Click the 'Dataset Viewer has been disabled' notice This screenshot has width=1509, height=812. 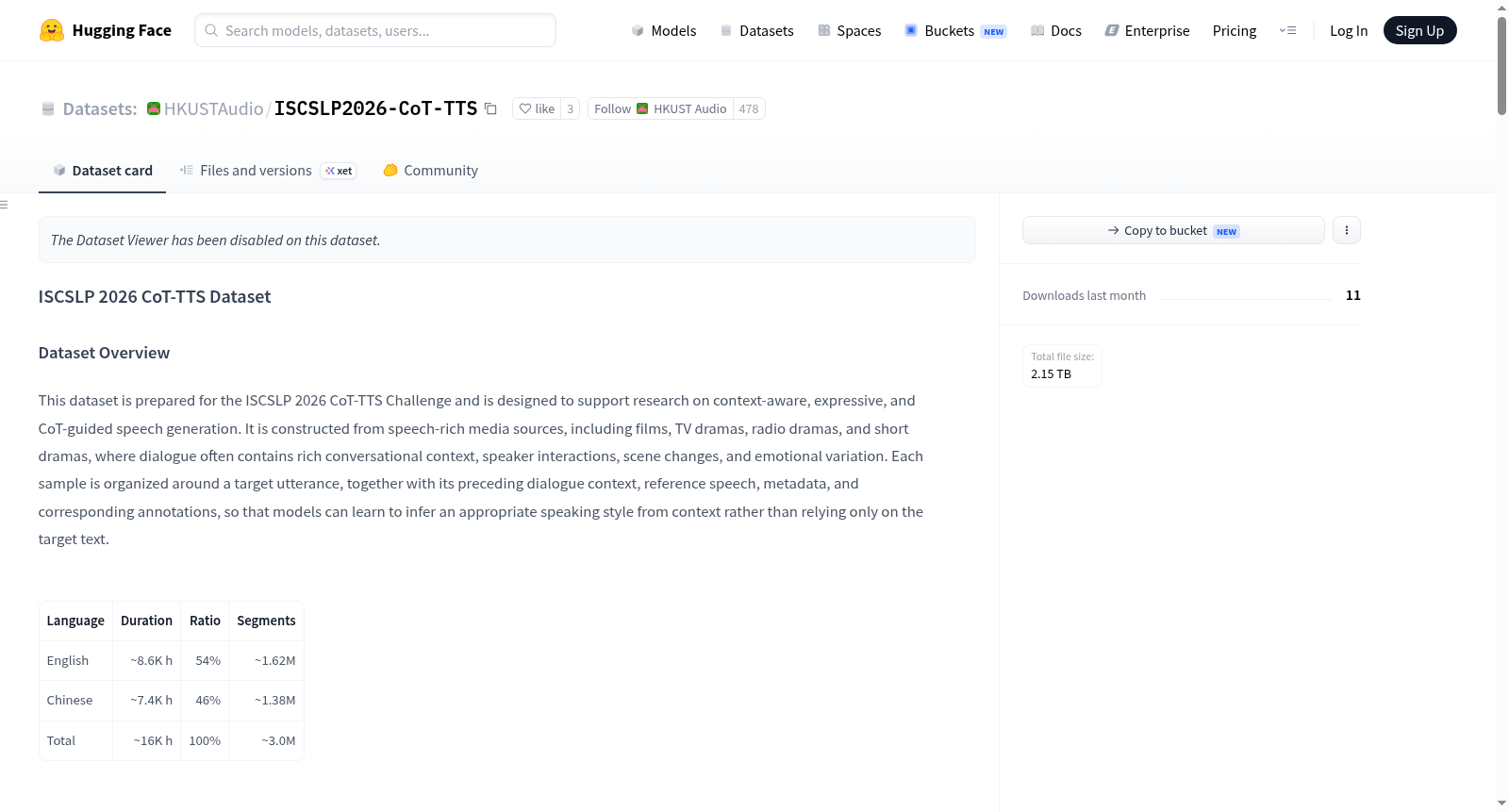[507, 240]
